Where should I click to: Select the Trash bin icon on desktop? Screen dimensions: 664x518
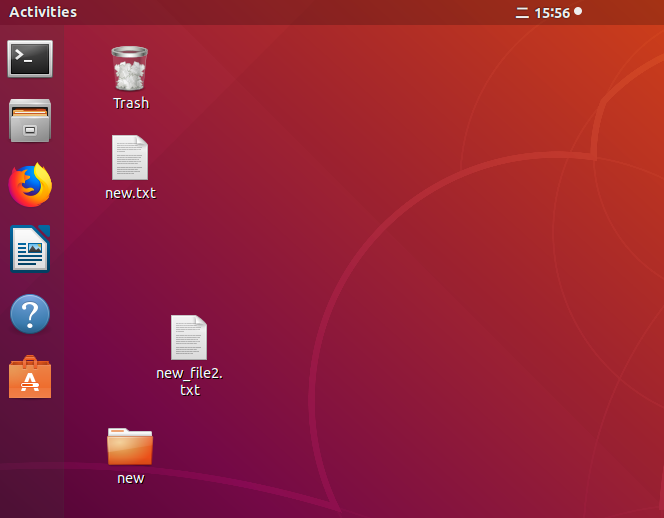coord(130,68)
